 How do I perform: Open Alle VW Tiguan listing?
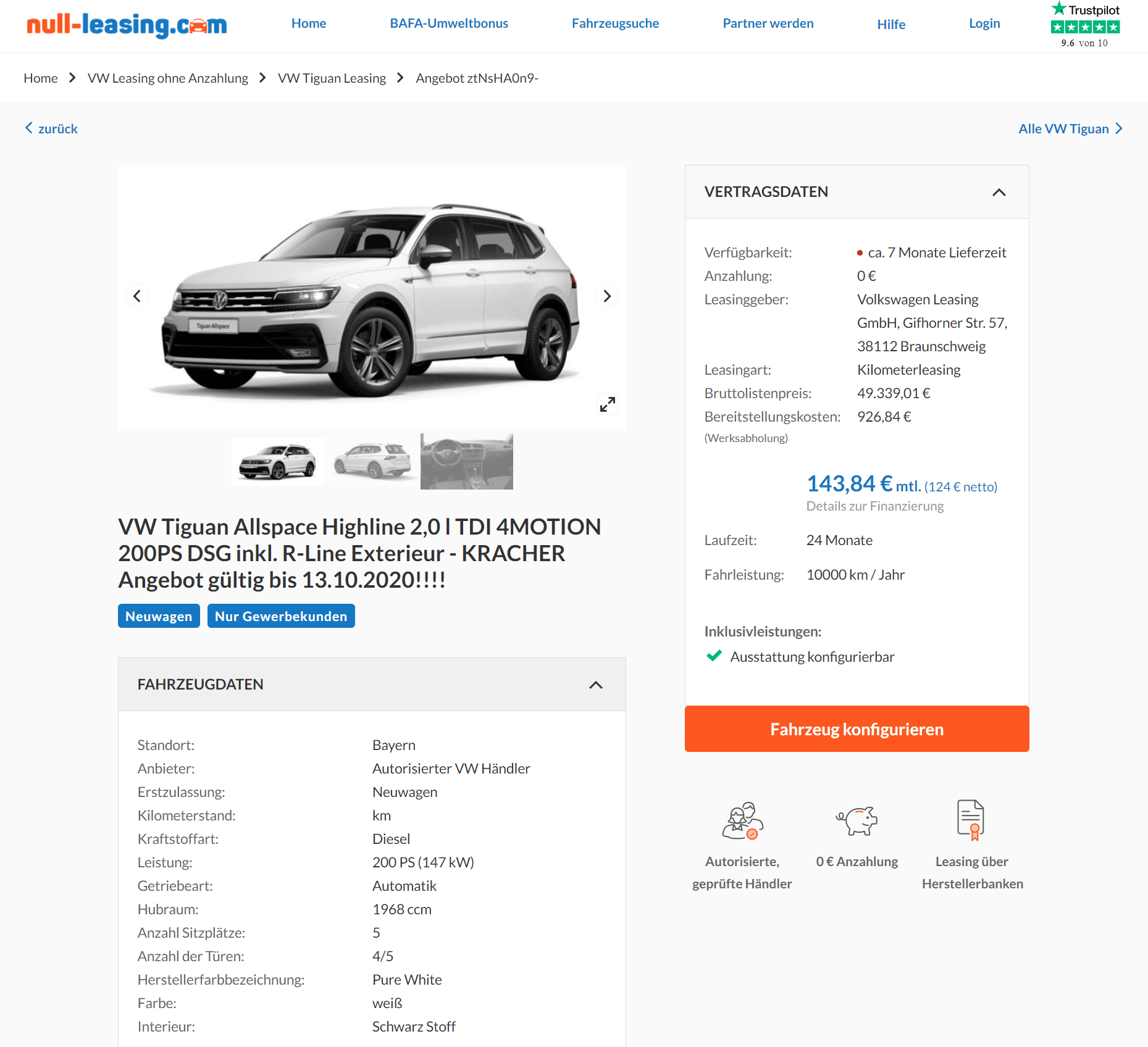[1070, 128]
